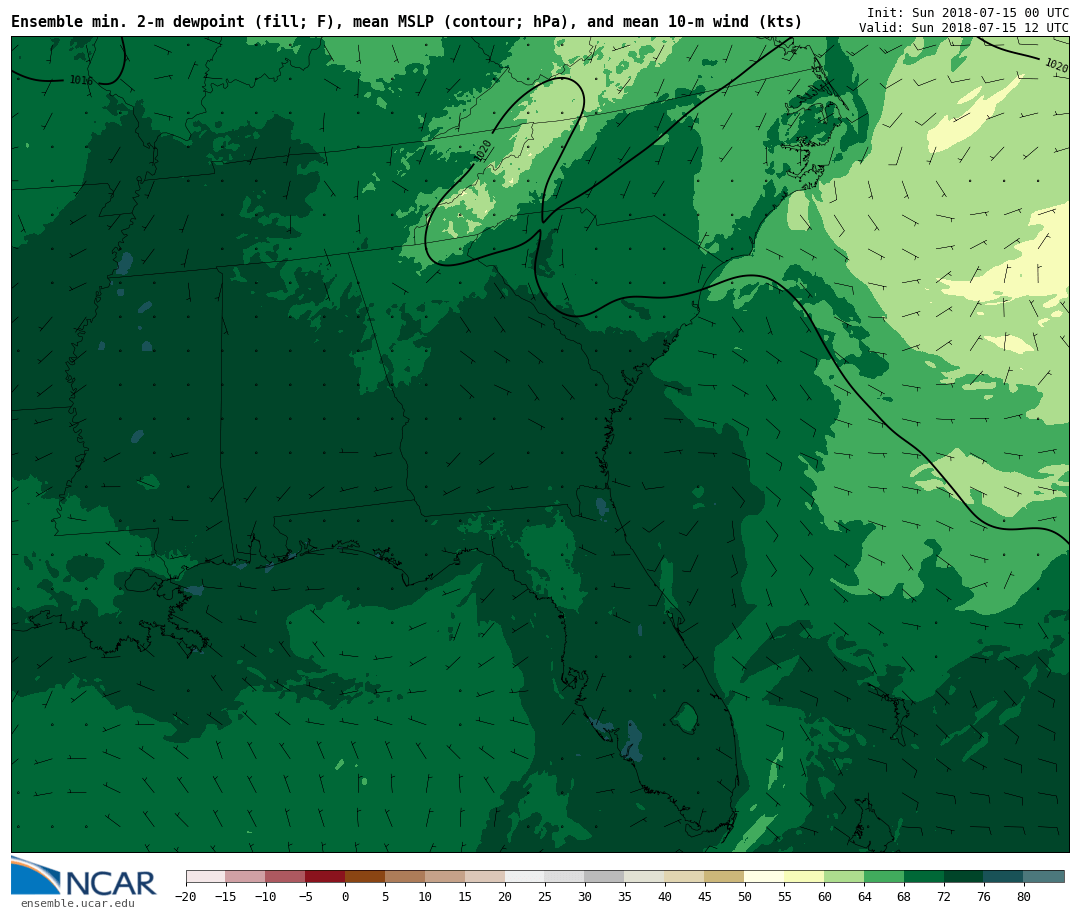Select the darkest green 72 to 76 swatch
1080x915 pixels.
[964, 877]
